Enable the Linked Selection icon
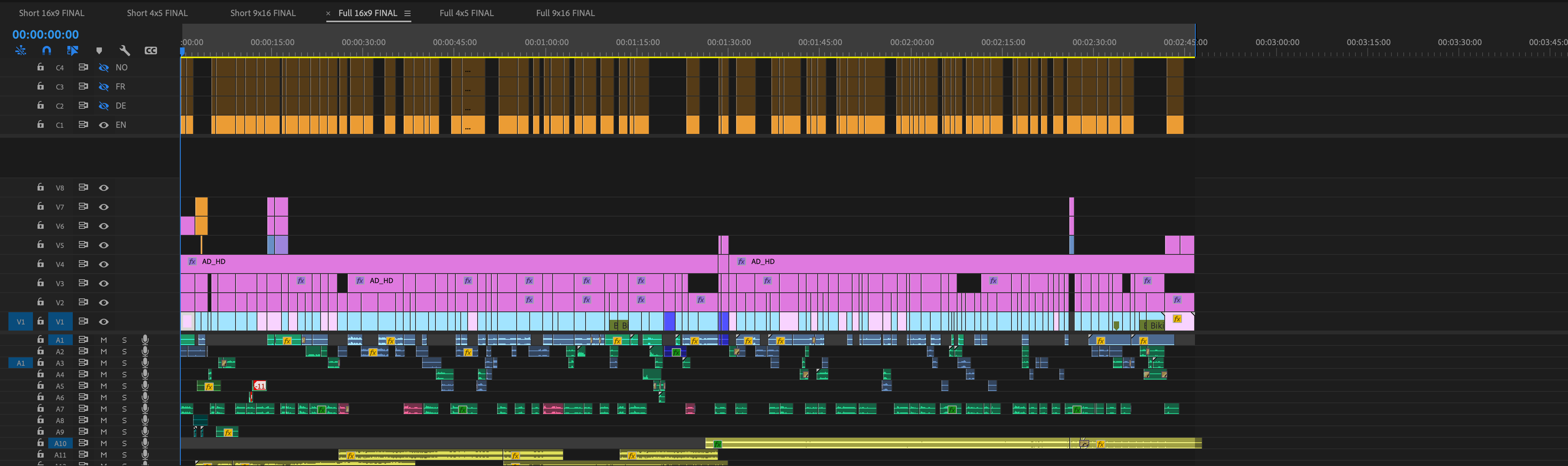 click(x=72, y=51)
